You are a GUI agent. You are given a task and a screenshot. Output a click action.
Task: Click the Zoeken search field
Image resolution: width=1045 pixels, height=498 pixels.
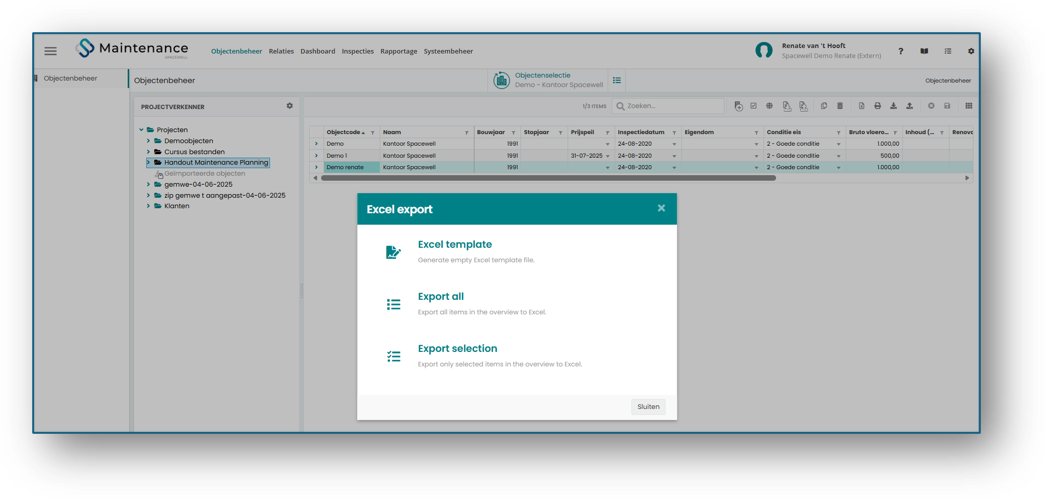[668, 106]
